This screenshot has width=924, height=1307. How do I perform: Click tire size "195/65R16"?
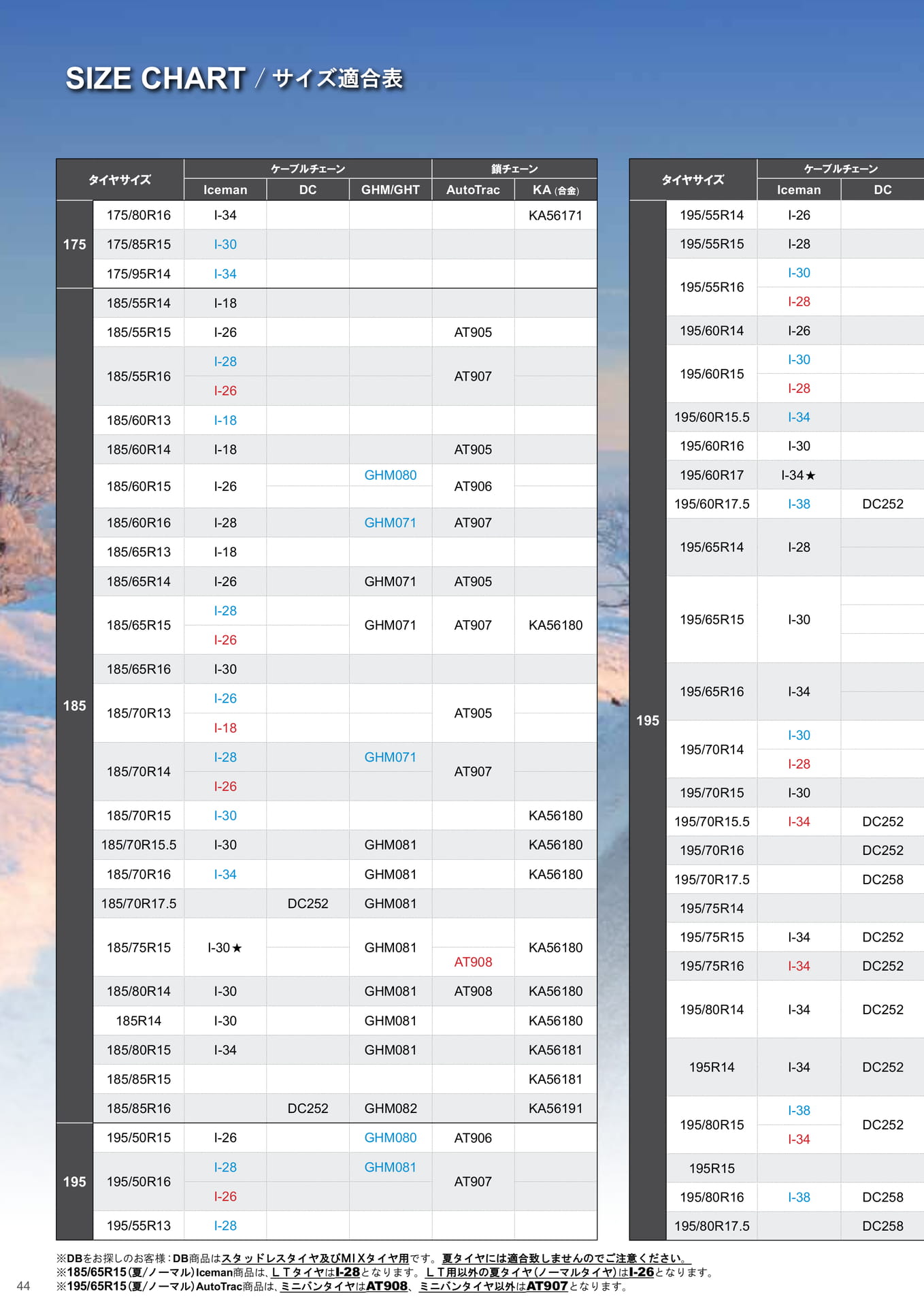[x=712, y=692]
